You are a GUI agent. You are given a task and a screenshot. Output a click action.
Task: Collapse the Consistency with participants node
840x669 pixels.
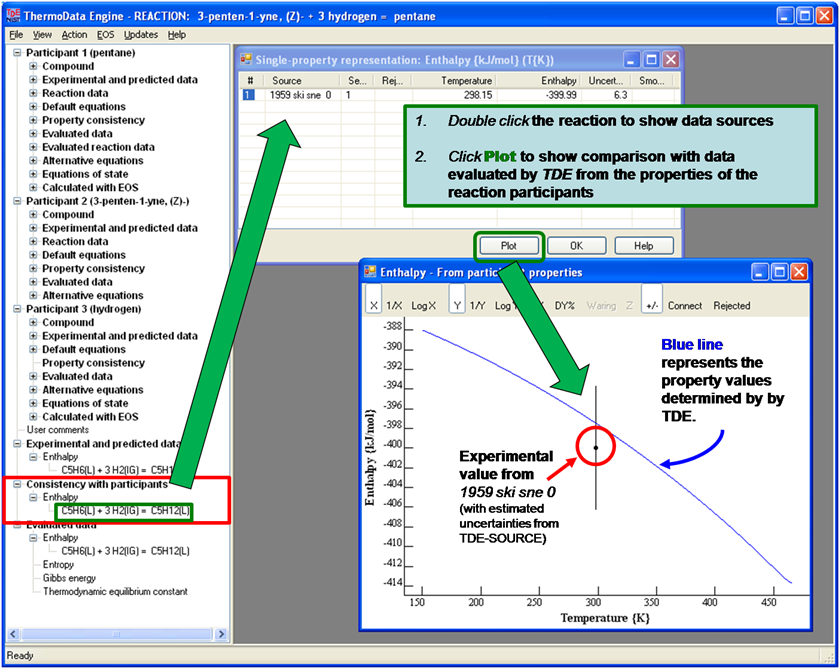(x=17, y=484)
